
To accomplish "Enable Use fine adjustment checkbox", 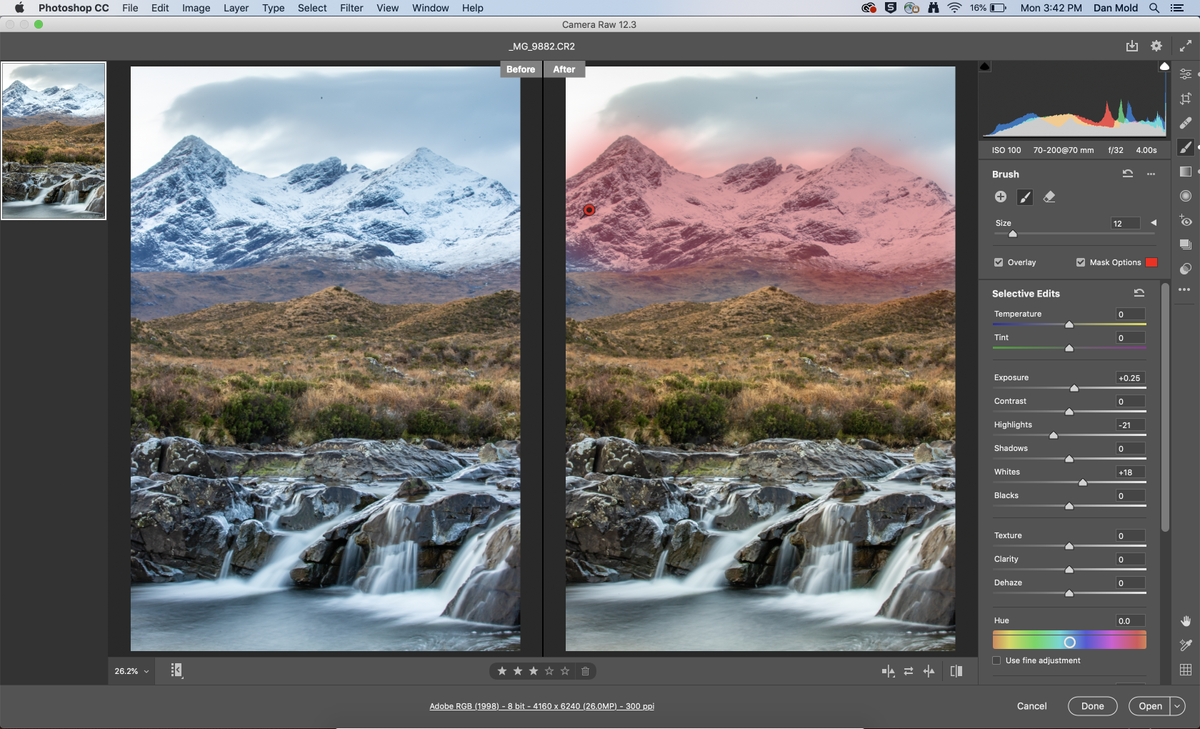I will 997,661.
